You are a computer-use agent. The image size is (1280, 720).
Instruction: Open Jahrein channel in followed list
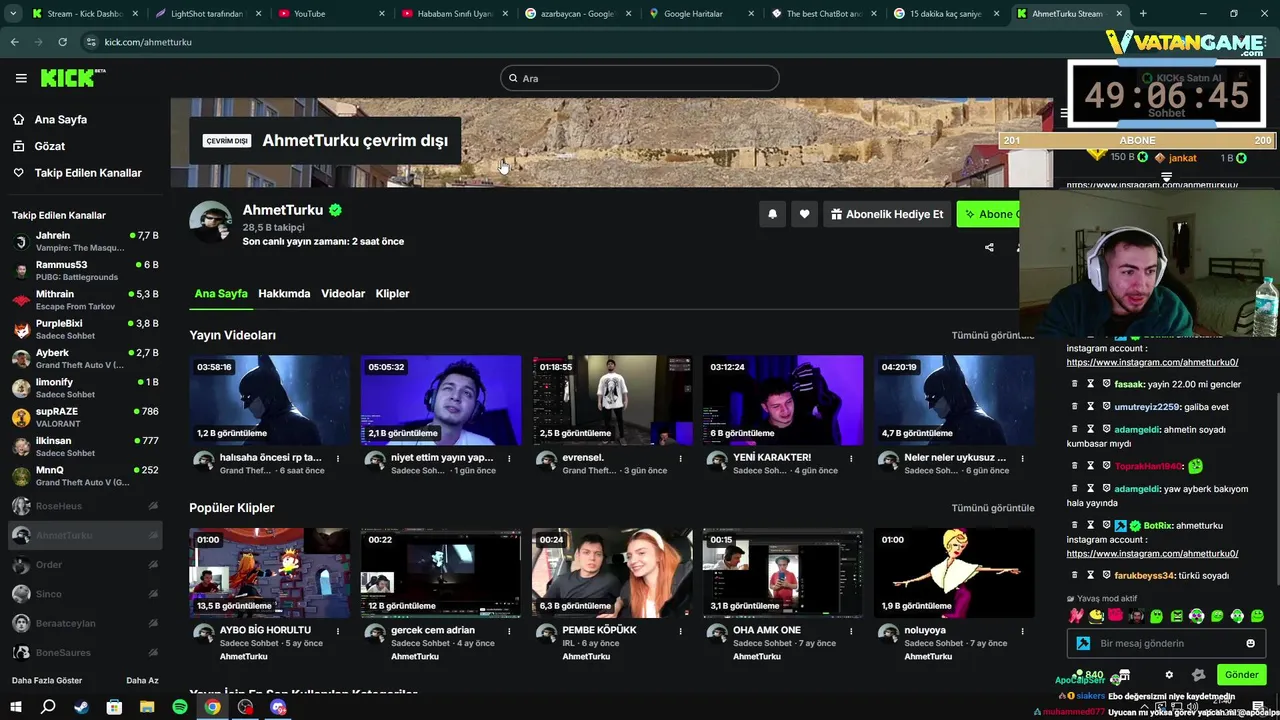point(85,241)
